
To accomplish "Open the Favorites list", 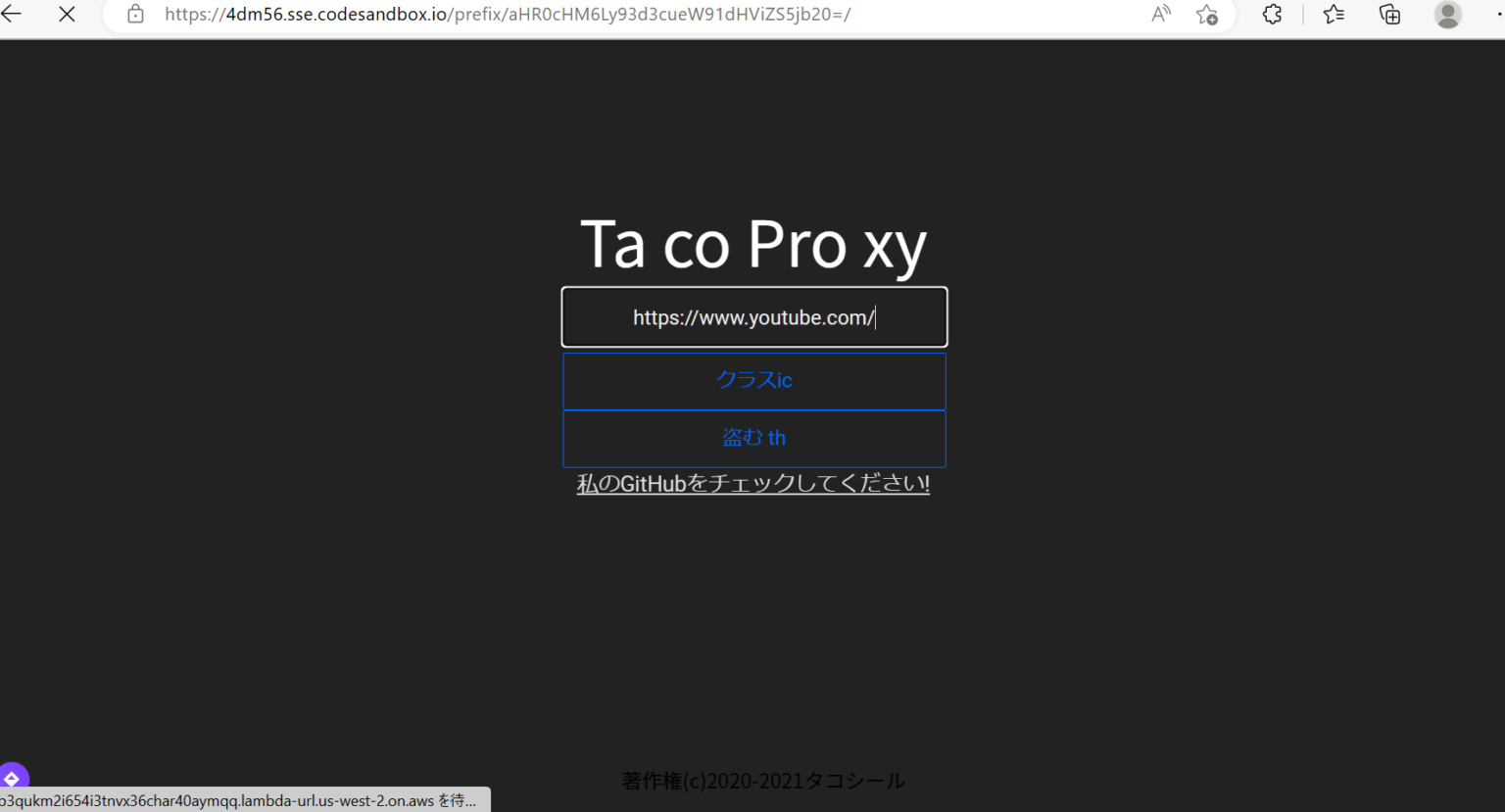I will tap(1333, 15).
